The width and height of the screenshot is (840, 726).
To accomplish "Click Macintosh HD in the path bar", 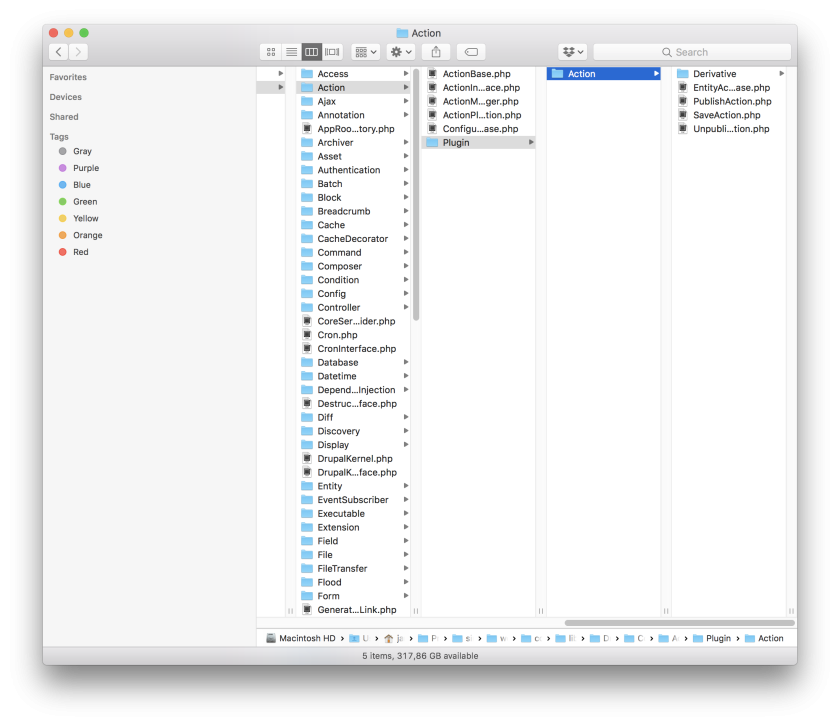I will 307,638.
